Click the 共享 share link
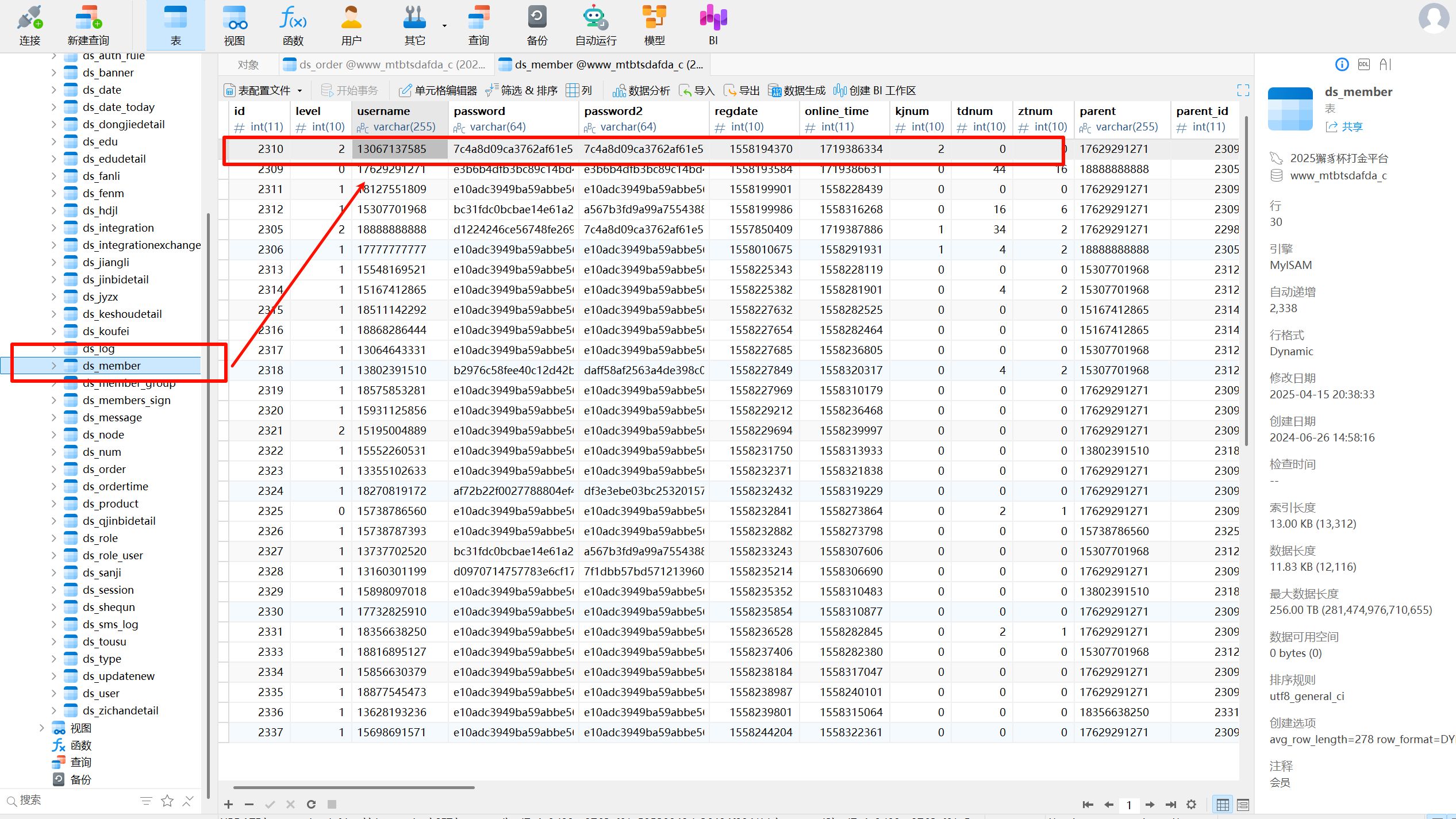This screenshot has width=1456, height=819. click(x=1344, y=126)
